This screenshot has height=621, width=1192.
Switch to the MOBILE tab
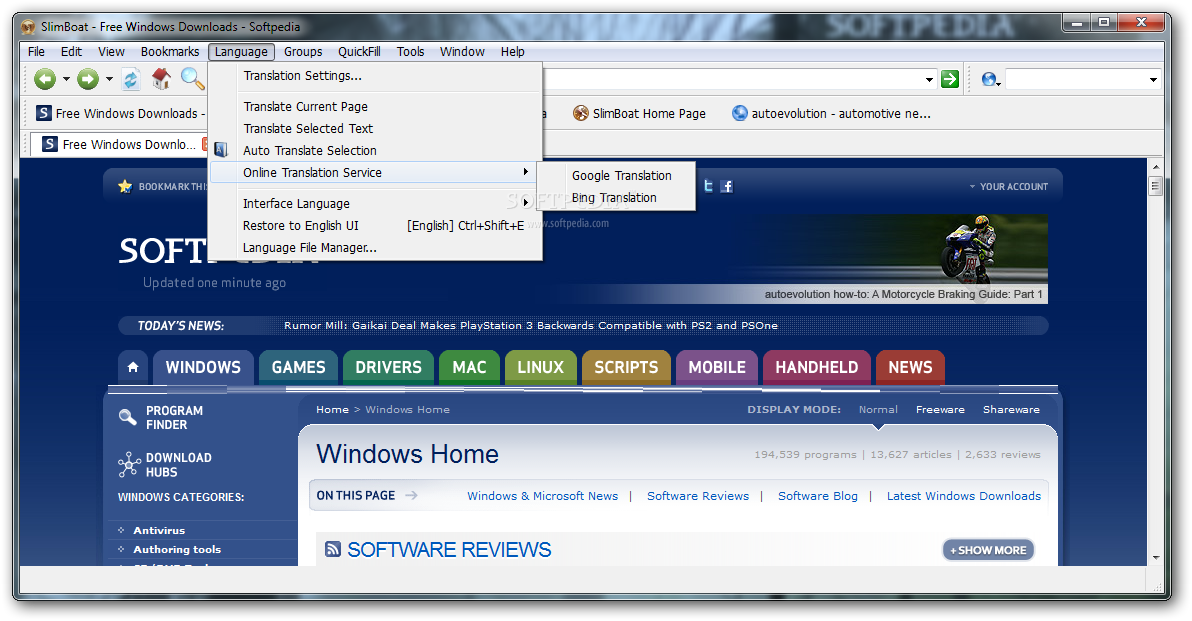click(x=717, y=367)
